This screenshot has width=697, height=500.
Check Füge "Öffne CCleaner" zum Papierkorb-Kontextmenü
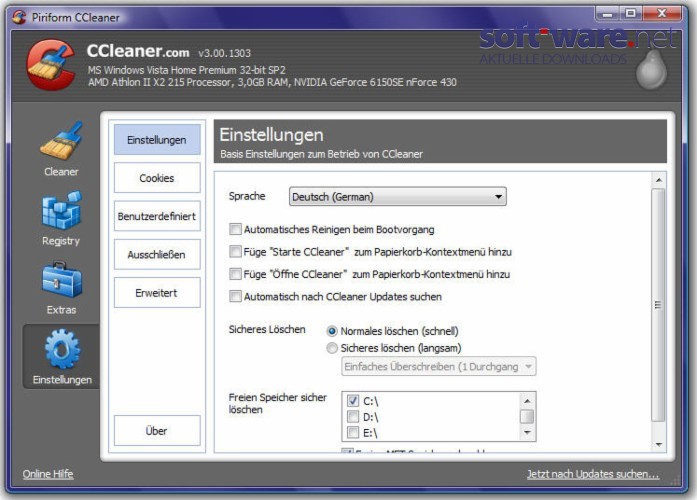235,274
